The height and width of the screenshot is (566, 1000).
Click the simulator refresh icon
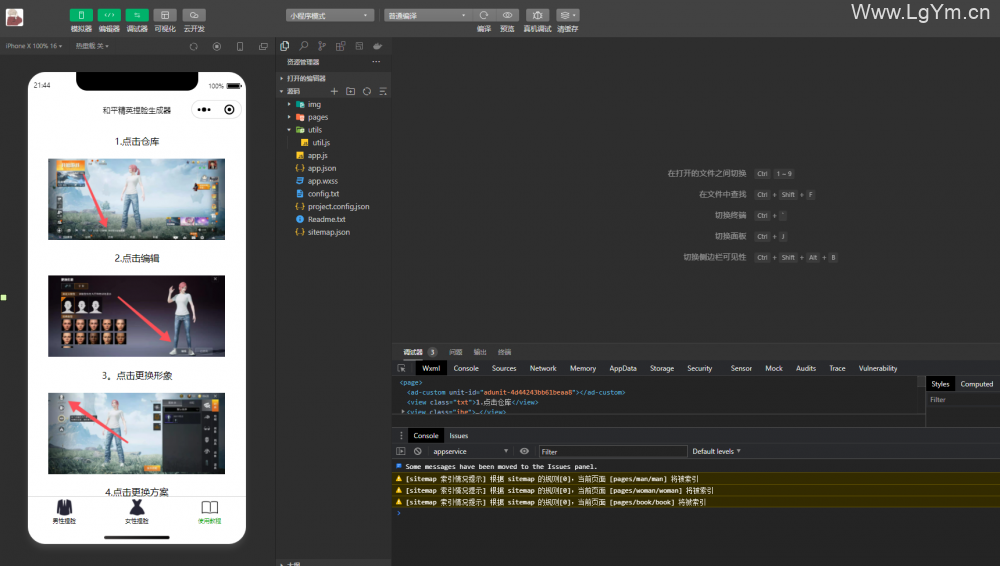pyautogui.click(x=194, y=47)
